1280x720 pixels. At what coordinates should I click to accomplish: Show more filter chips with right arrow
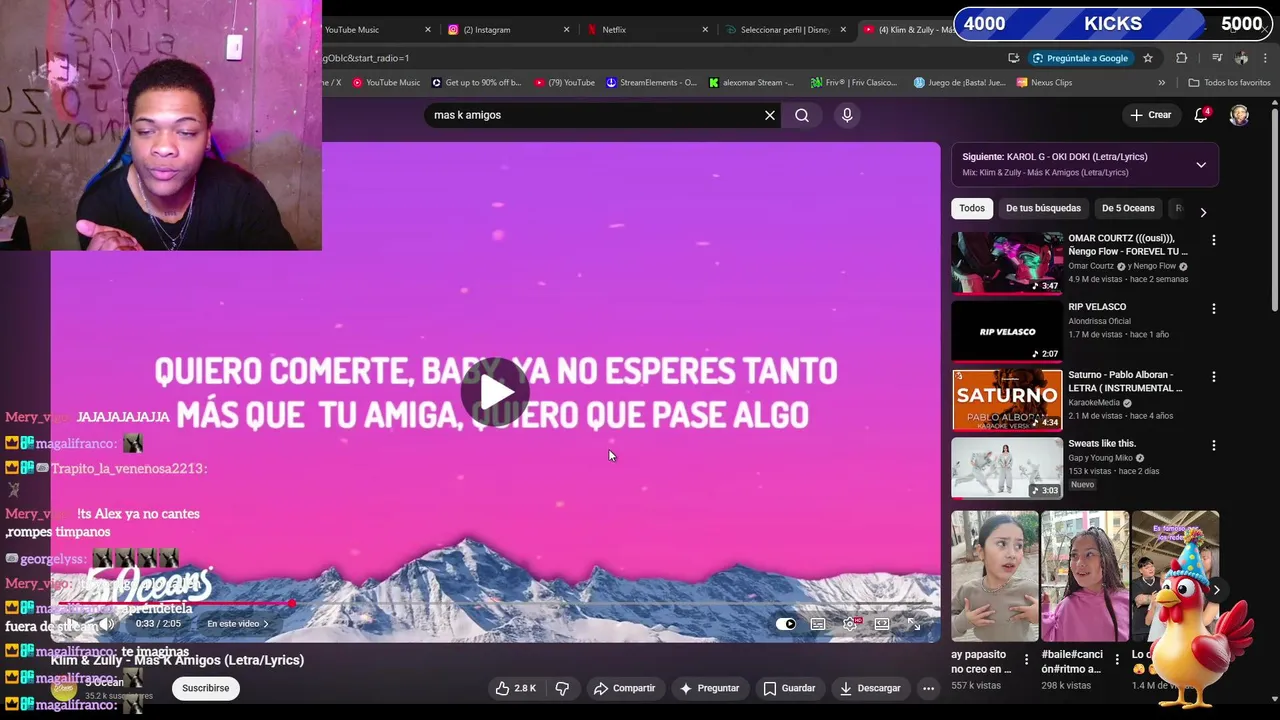pyautogui.click(x=1203, y=212)
